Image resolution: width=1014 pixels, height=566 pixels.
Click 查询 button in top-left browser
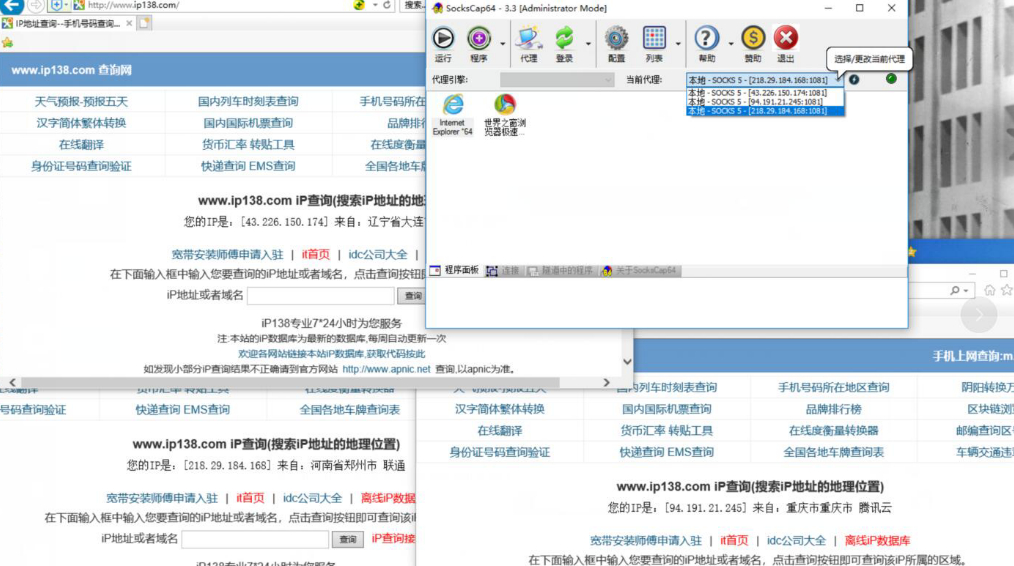[413, 296]
